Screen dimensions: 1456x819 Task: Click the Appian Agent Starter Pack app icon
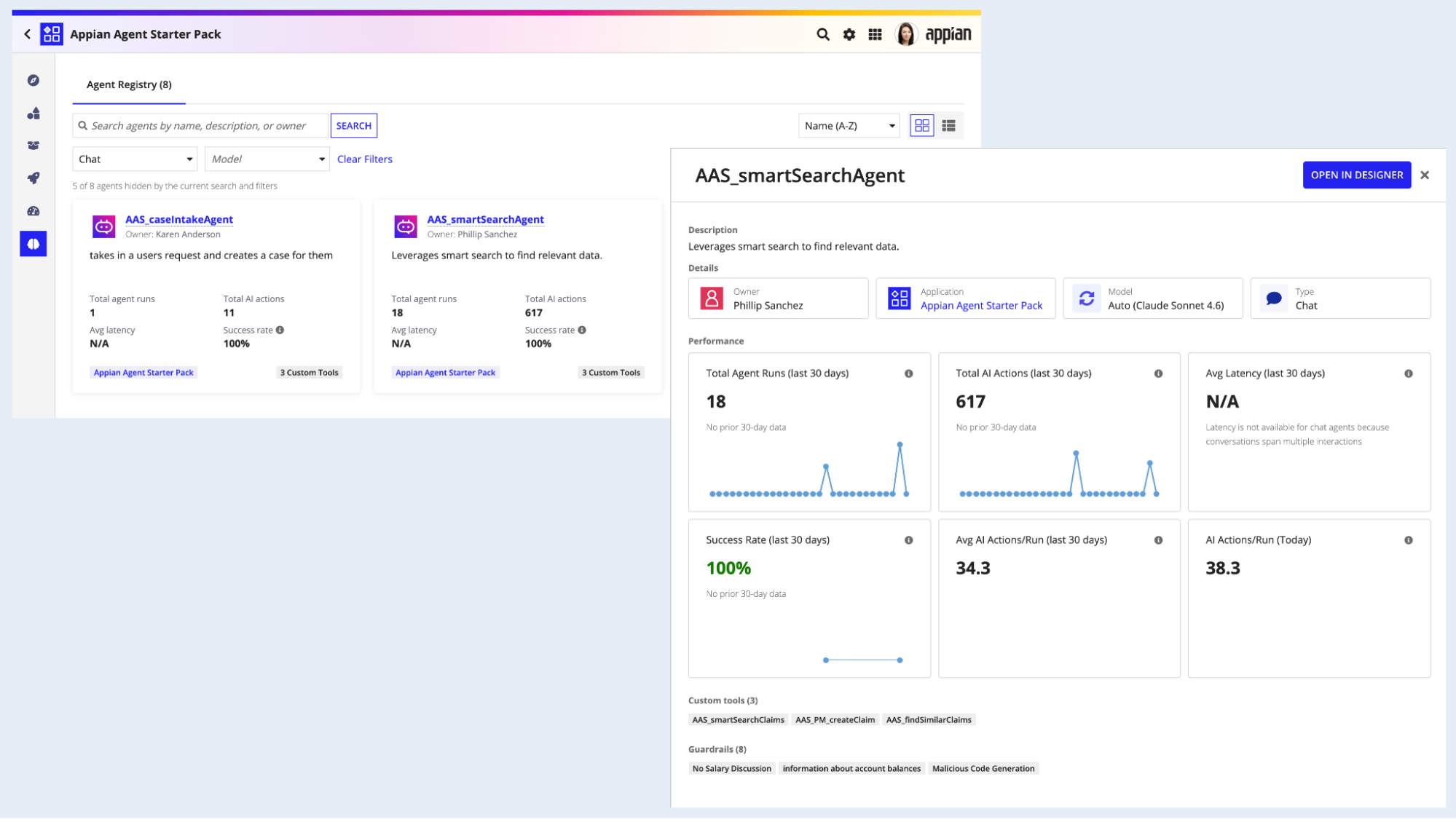coord(52,34)
